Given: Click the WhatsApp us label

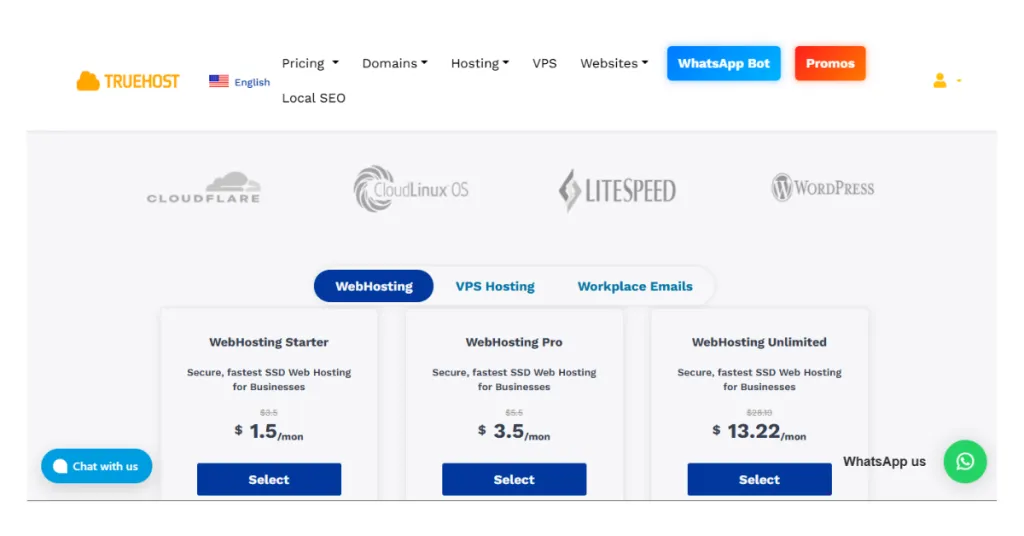Looking at the screenshot, I should [884, 462].
